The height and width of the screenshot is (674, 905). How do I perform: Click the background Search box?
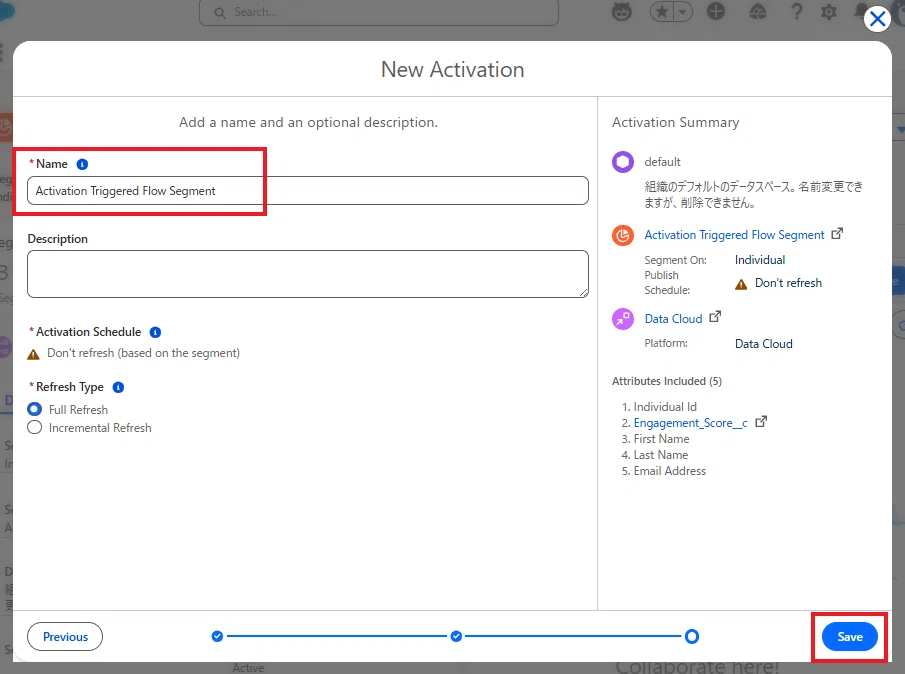tap(379, 12)
